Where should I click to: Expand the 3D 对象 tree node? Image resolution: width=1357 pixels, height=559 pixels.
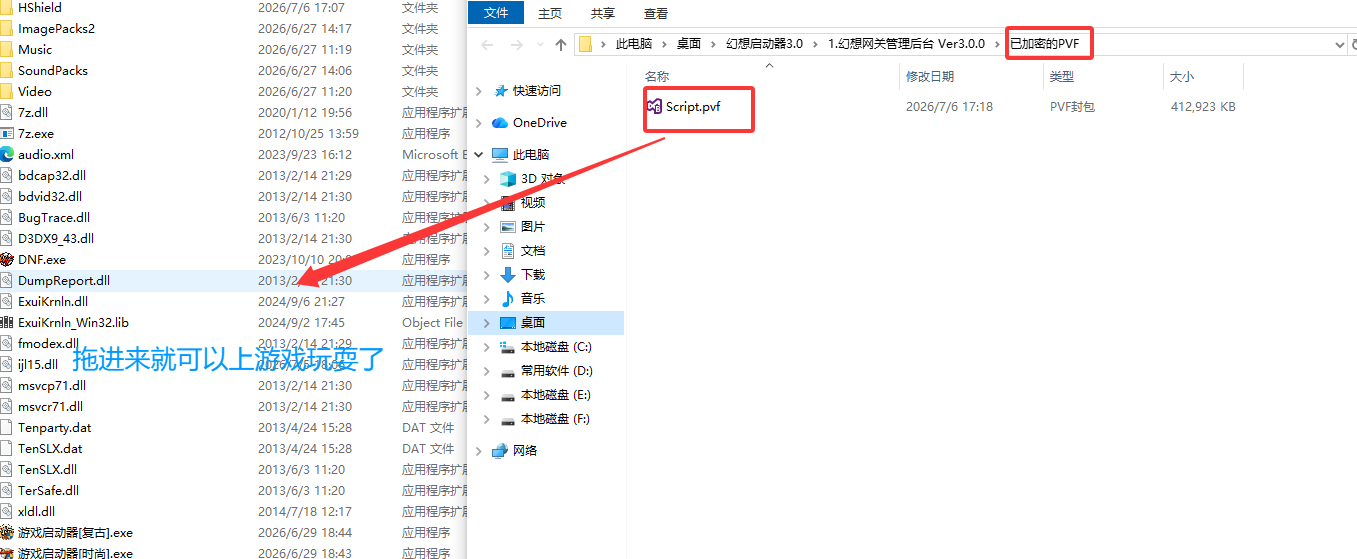pyautogui.click(x=487, y=179)
